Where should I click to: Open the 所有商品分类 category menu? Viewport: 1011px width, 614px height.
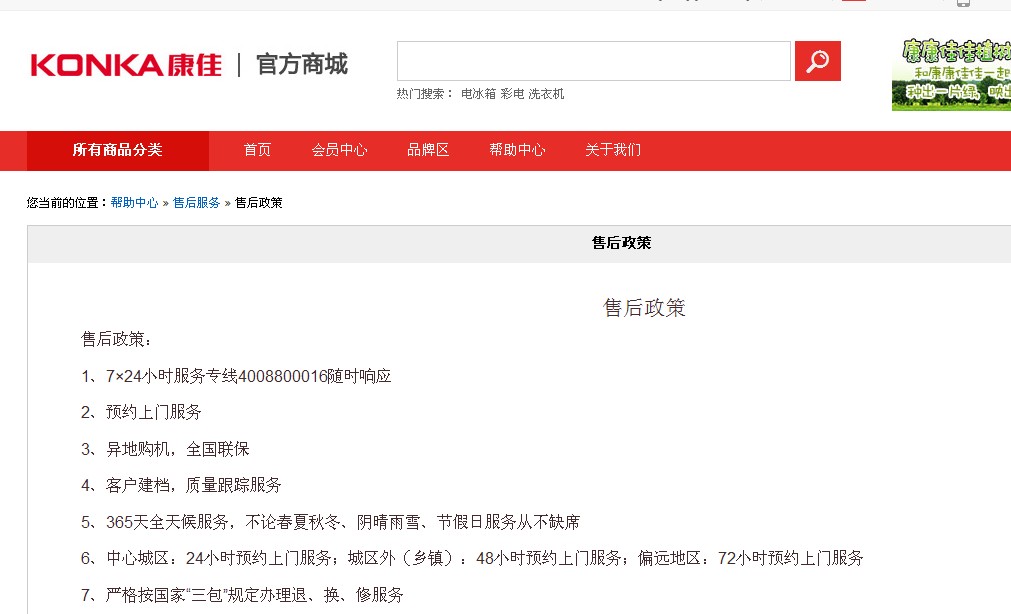[120, 149]
